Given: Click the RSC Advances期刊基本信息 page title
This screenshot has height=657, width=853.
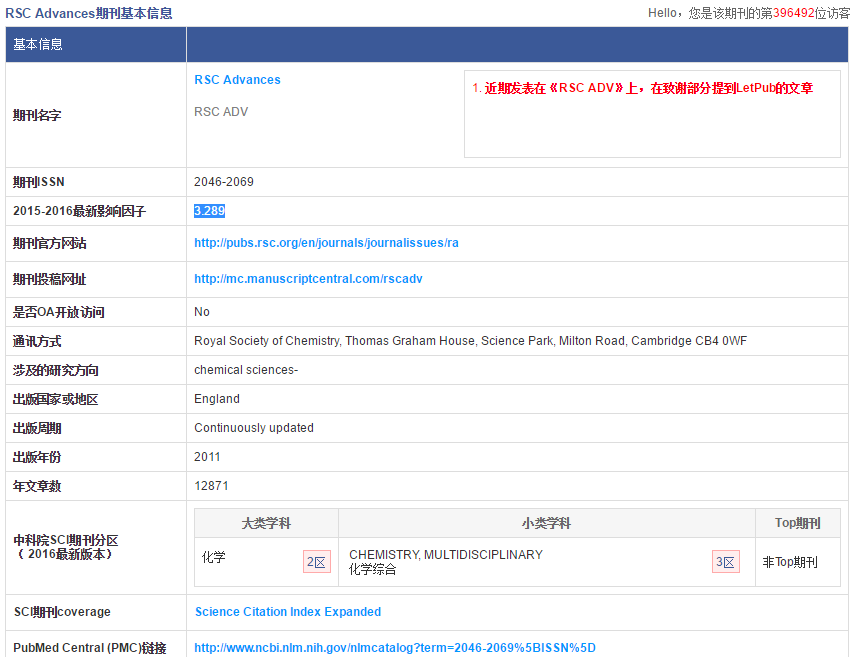Looking at the screenshot, I should pos(89,13).
